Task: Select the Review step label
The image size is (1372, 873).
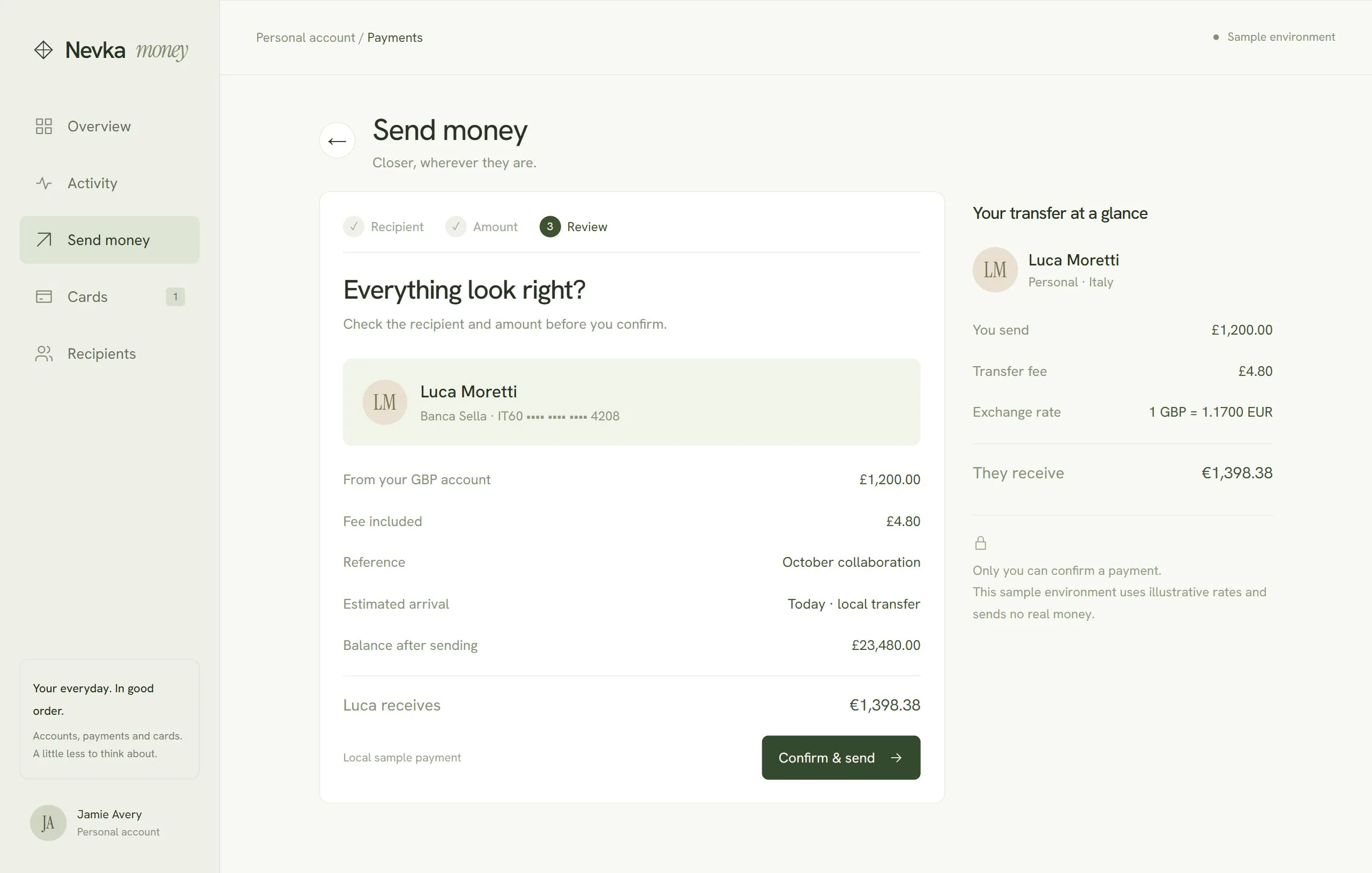Action: 587,227
